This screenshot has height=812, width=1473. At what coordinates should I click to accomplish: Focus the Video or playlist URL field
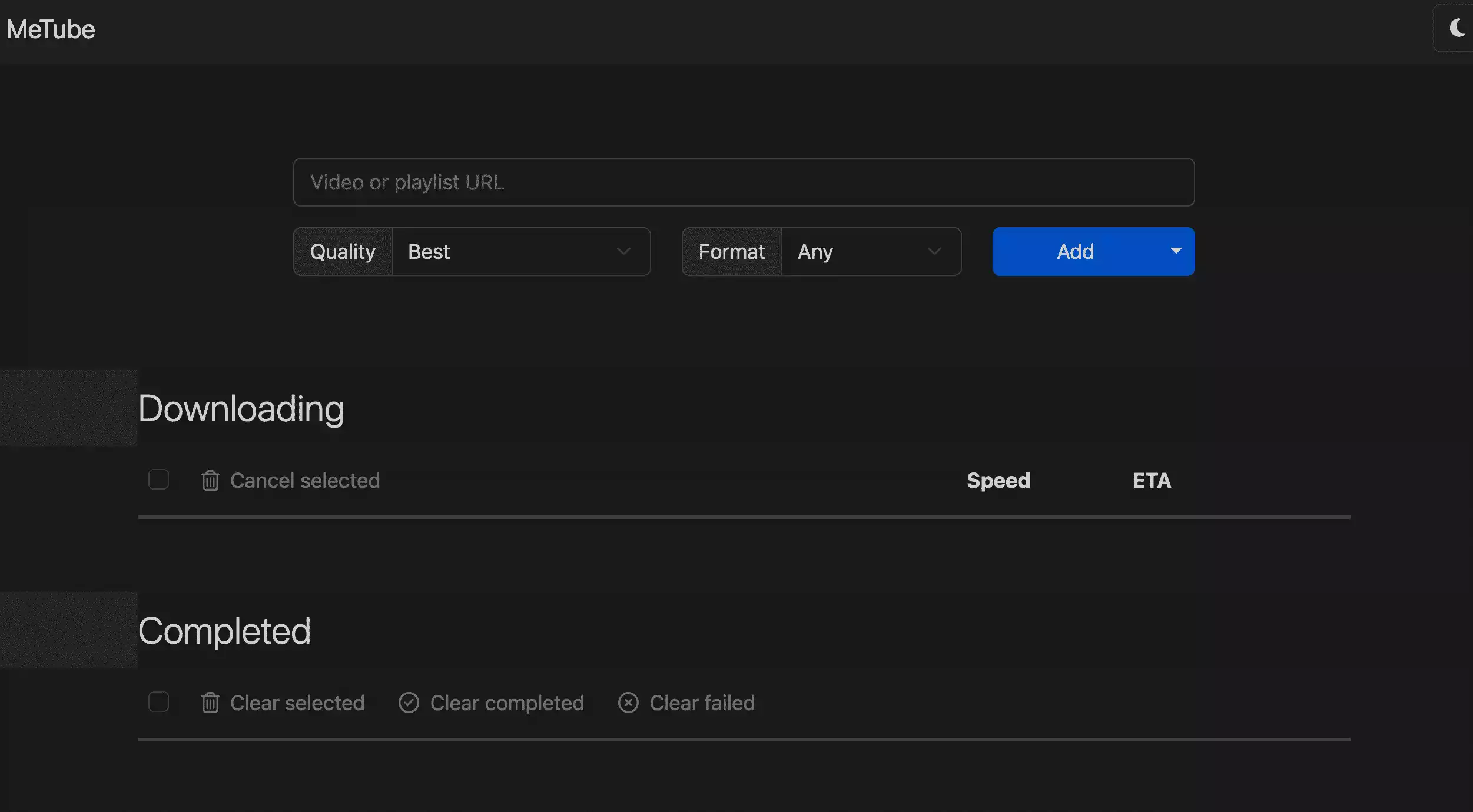point(744,182)
